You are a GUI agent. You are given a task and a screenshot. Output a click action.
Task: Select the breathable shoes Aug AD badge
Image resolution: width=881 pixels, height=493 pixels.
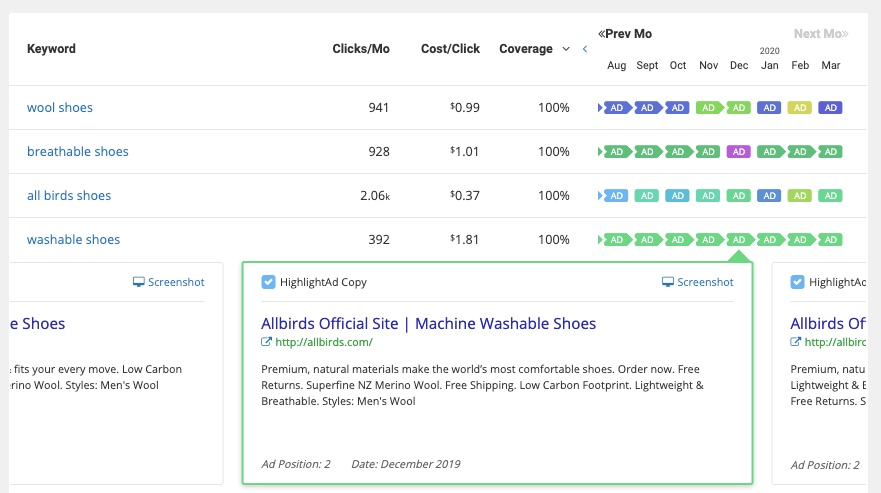(x=616, y=151)
